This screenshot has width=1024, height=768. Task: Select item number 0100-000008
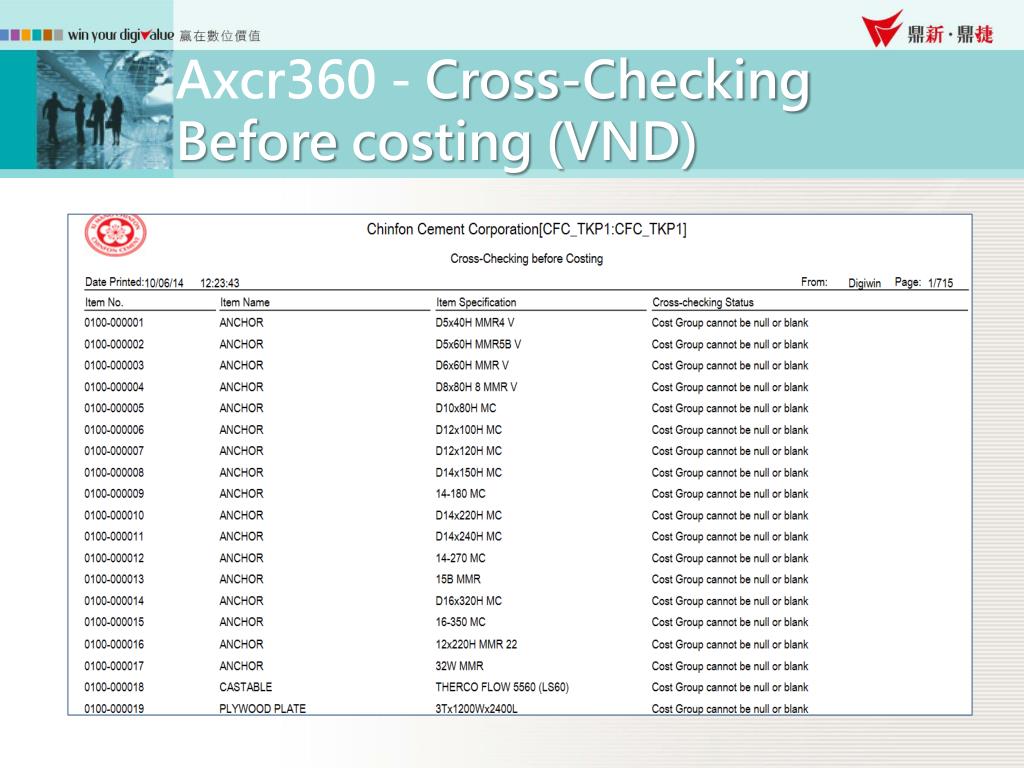(114, 472)
